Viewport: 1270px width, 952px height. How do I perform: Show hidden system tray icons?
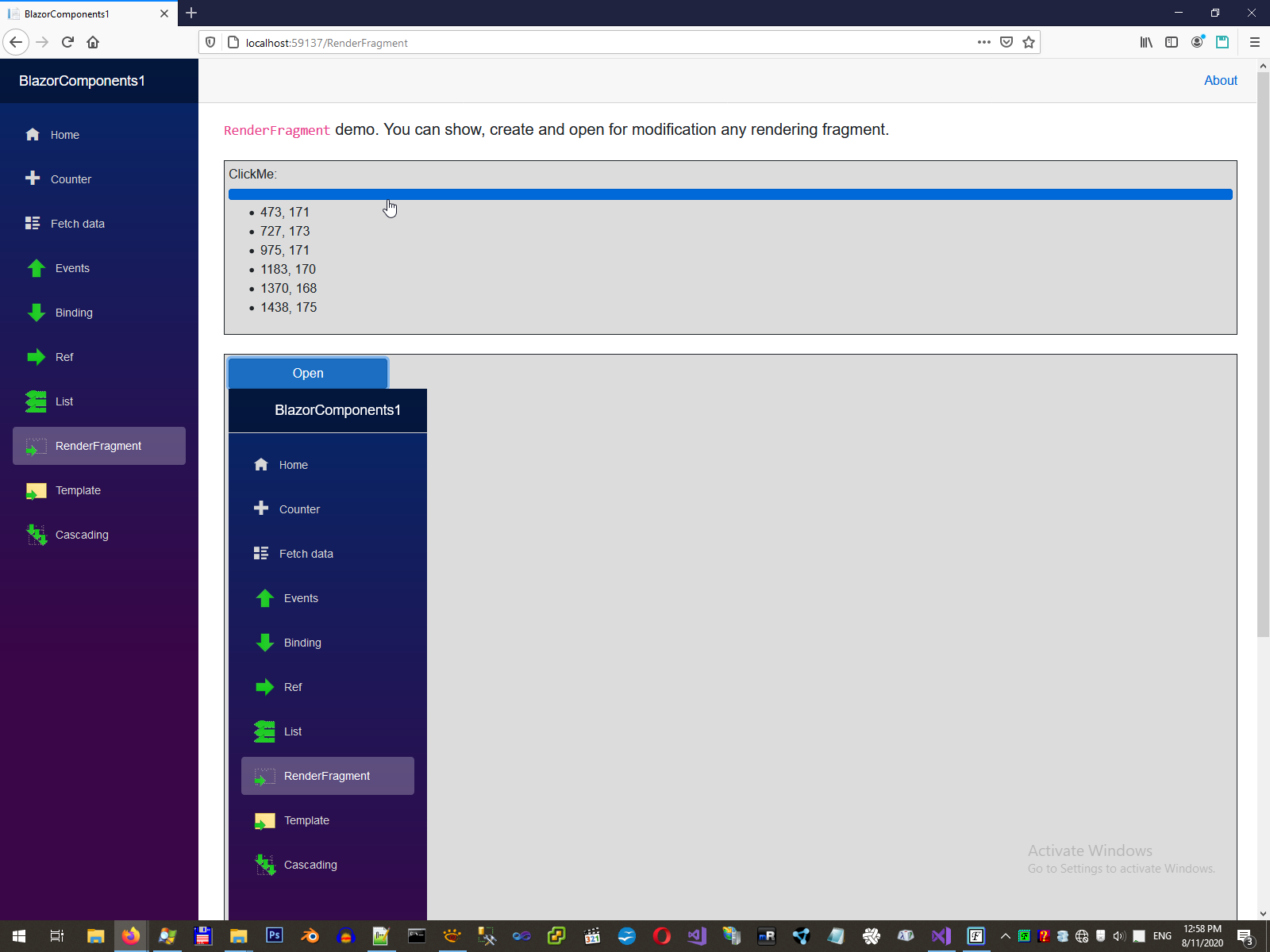point(1006,936)
